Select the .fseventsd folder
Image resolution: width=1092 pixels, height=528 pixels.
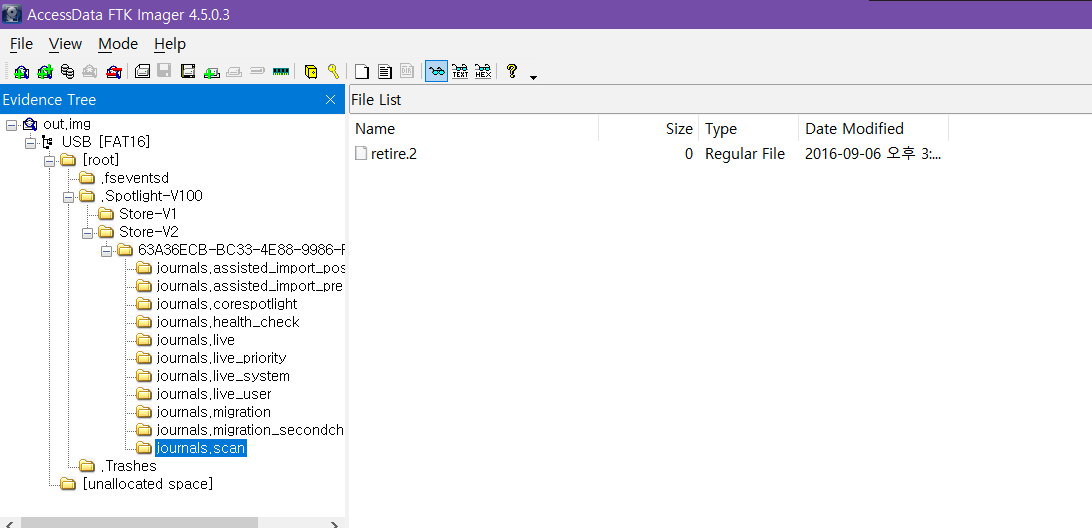134,178
